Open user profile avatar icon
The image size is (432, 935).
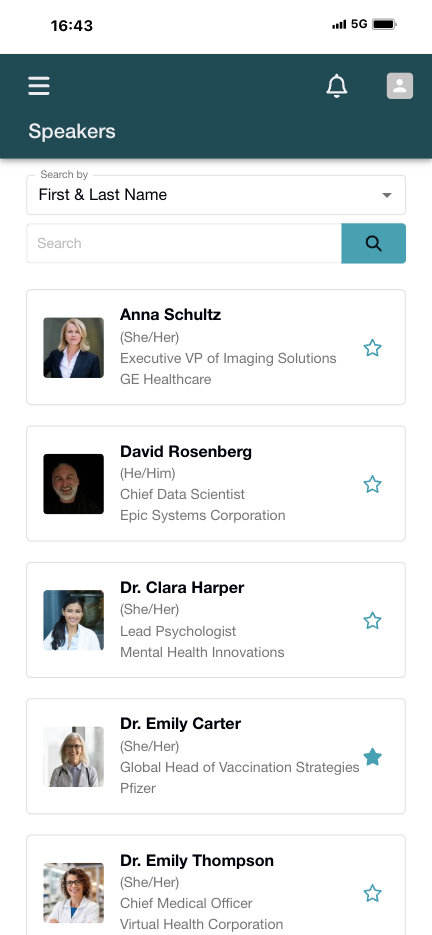pos(400,86)
